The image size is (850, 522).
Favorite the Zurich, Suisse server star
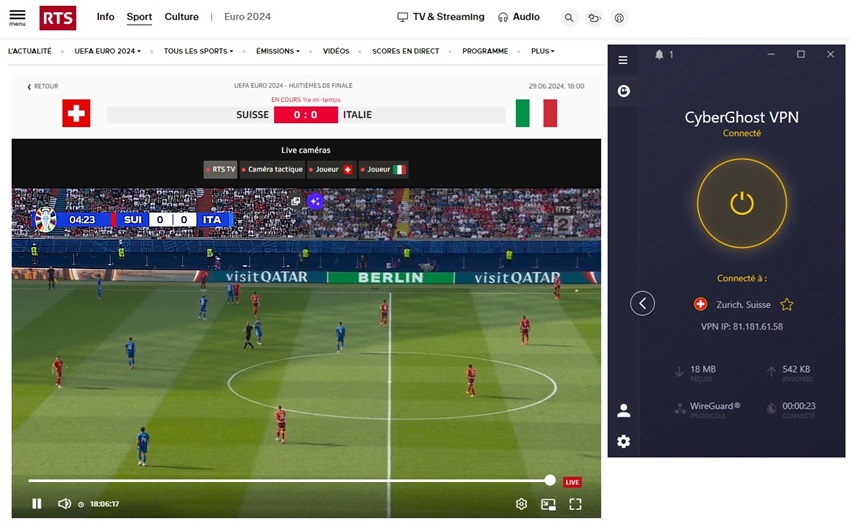coord(787,305)
